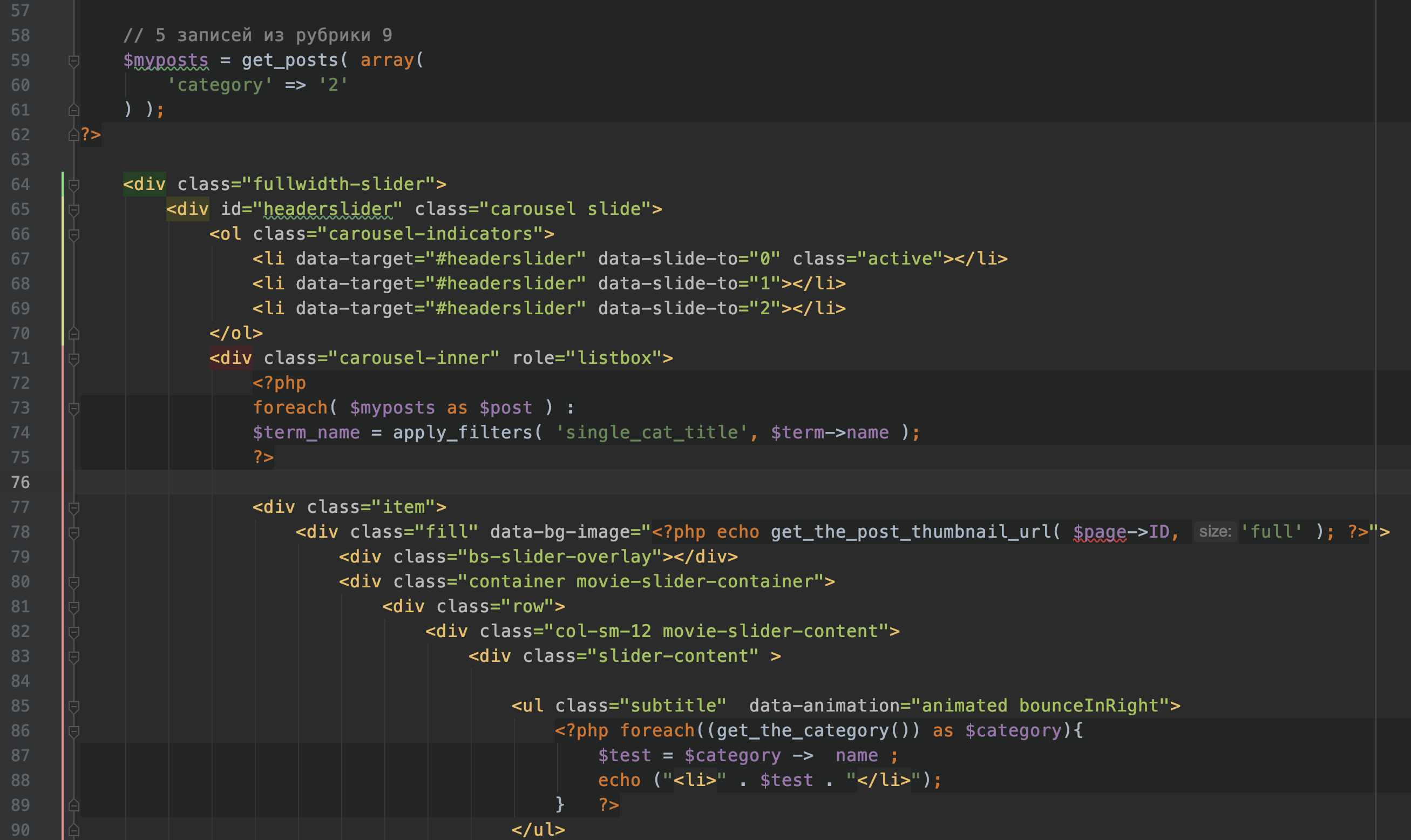Collapse the subtitle ul fold on line 85

(x=73, y=706)
